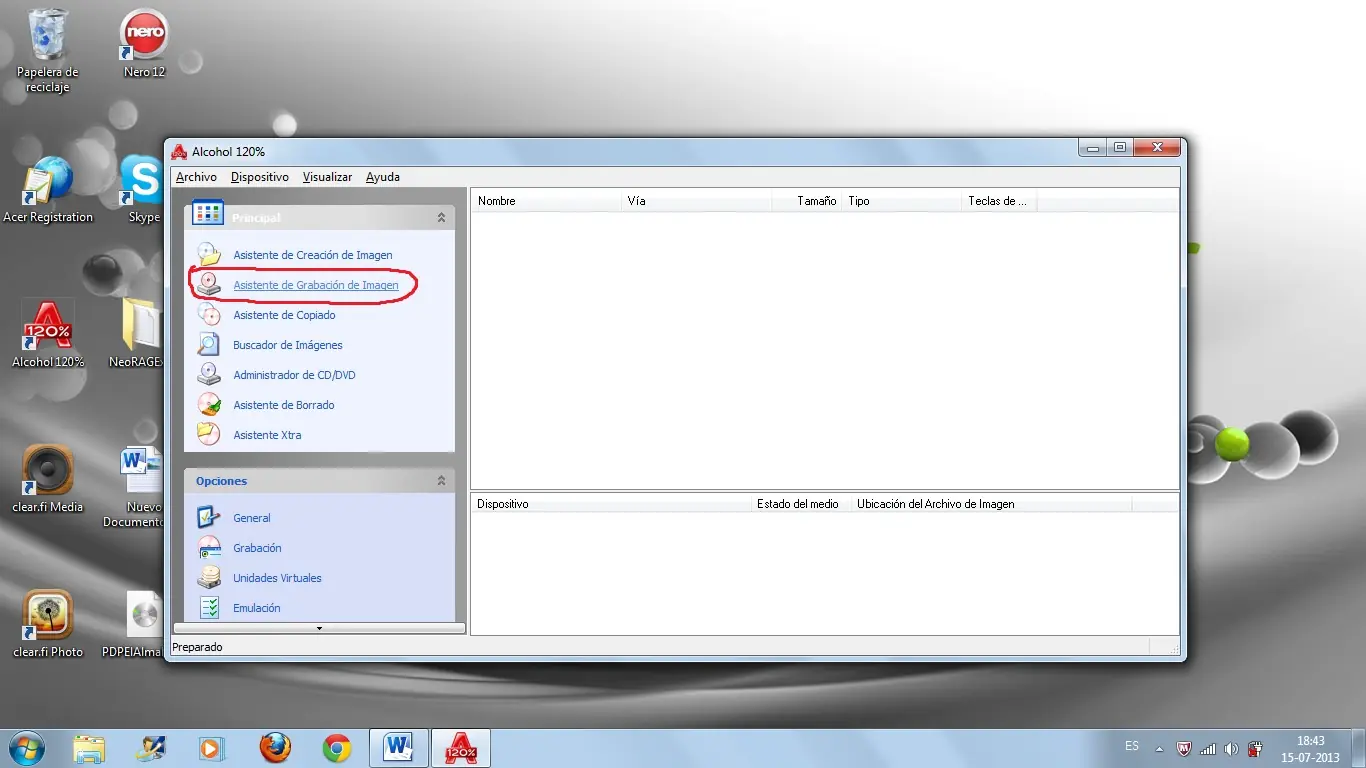
Task: Sort image list by Vía column
Action: coord(697,201)
